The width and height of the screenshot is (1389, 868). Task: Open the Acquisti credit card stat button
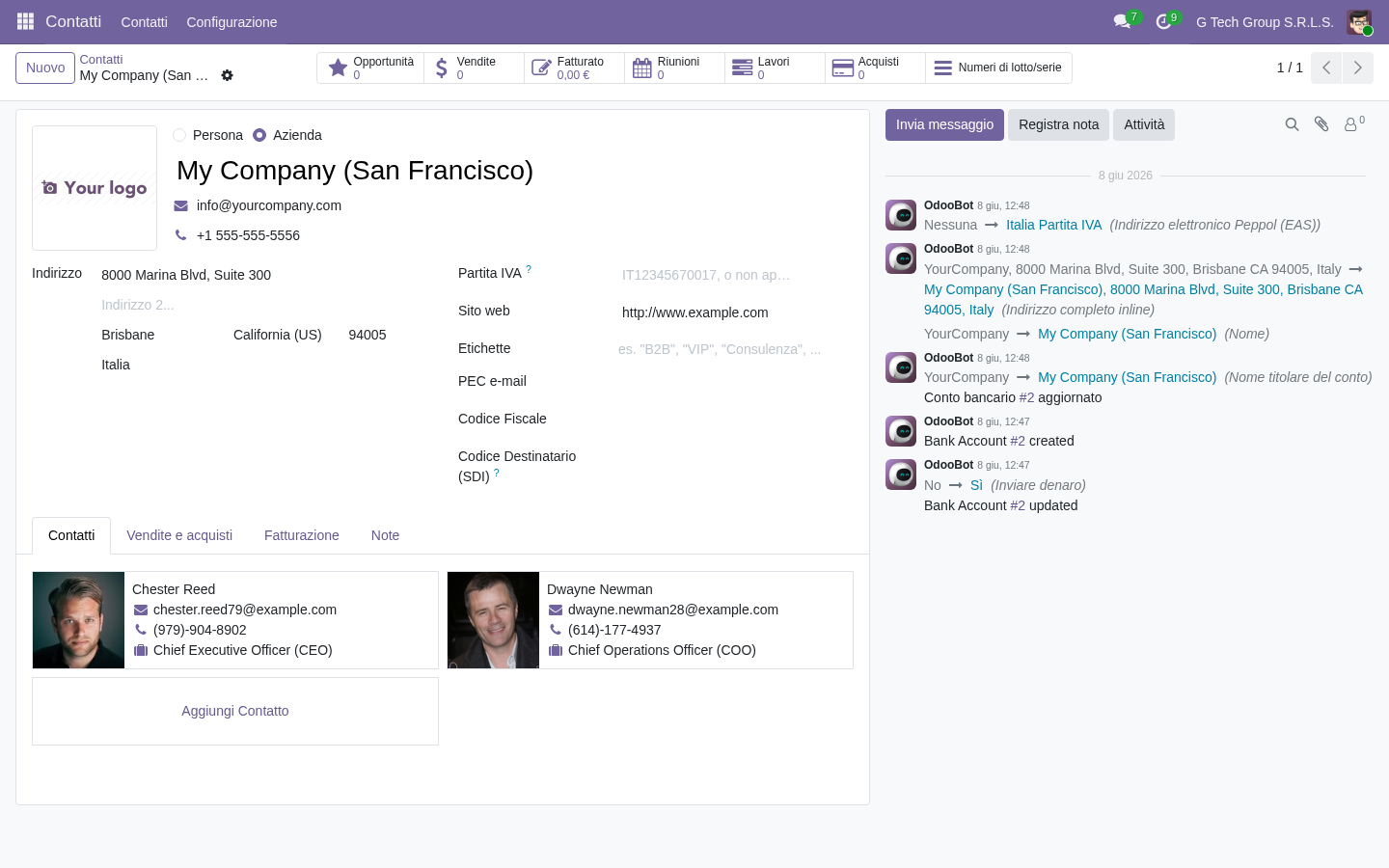(x=875, y=68)
